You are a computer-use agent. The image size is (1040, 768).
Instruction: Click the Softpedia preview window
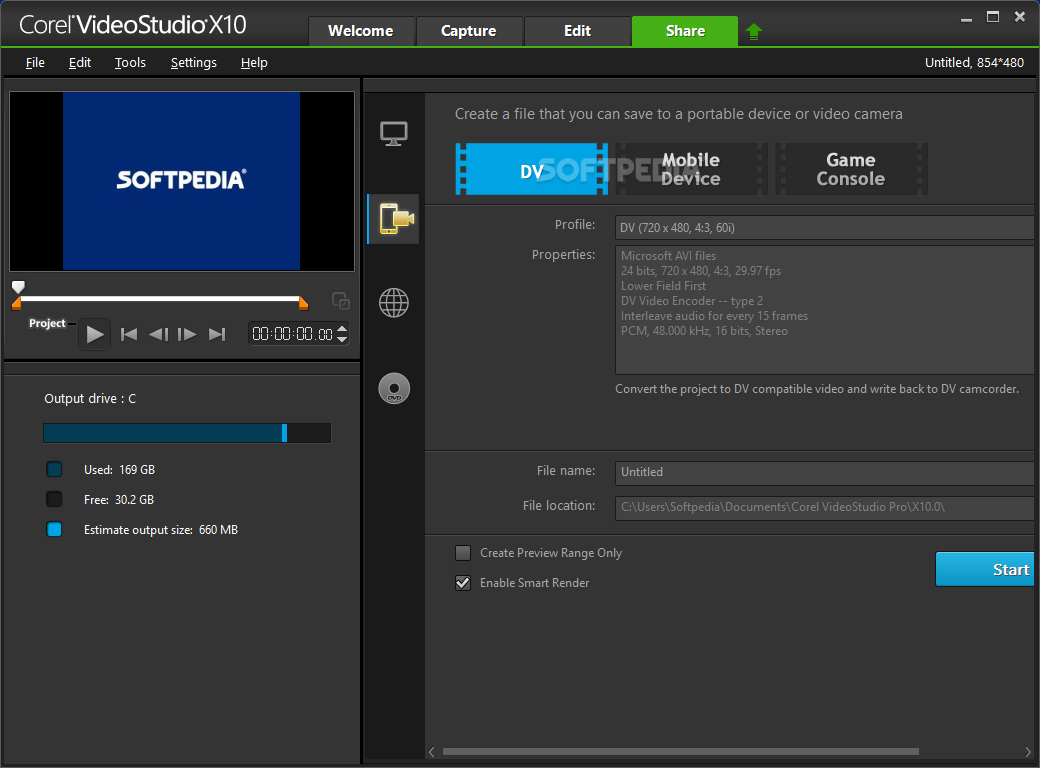coord(182,181)
